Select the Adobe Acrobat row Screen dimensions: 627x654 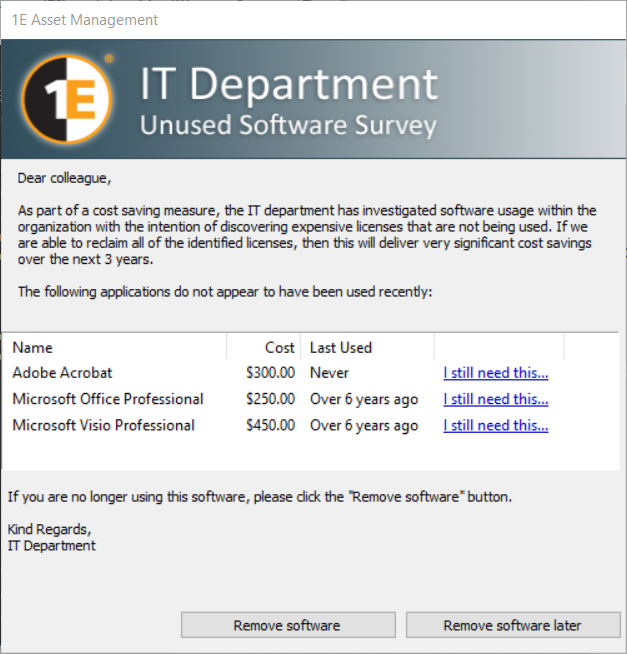[63, 373]
